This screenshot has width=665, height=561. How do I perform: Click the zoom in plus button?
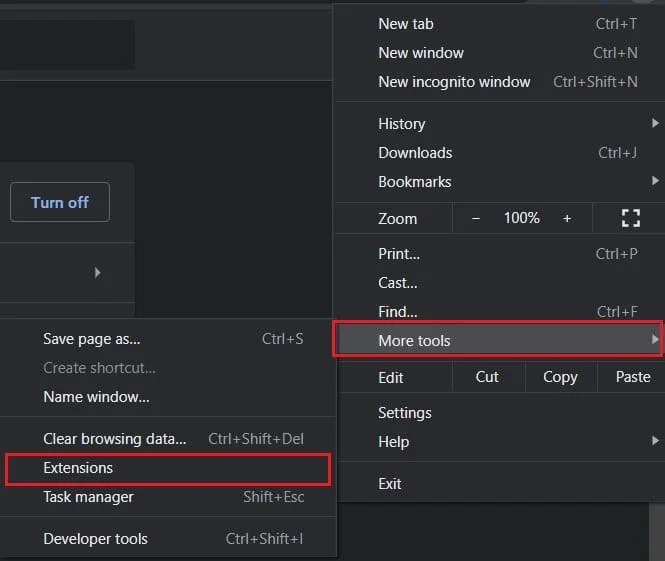tap(567, 218)
